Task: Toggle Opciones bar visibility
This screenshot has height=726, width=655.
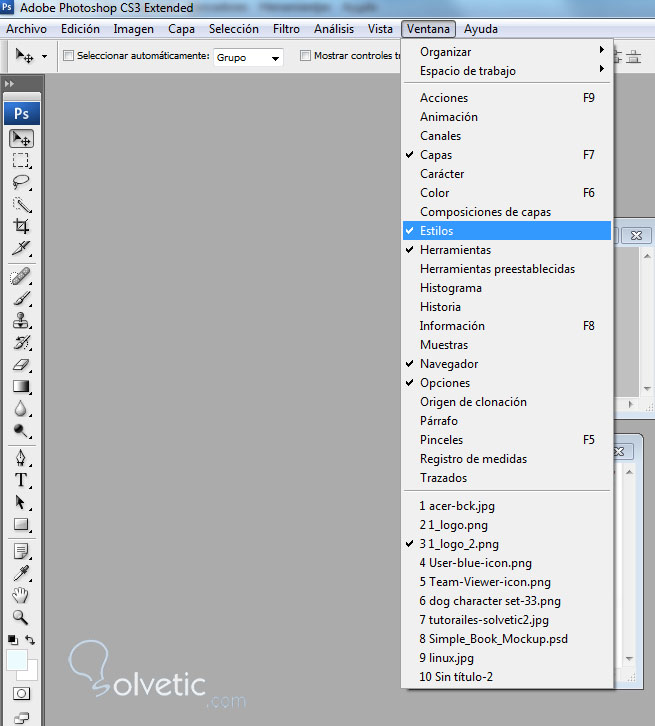Action: click(507, 382)
